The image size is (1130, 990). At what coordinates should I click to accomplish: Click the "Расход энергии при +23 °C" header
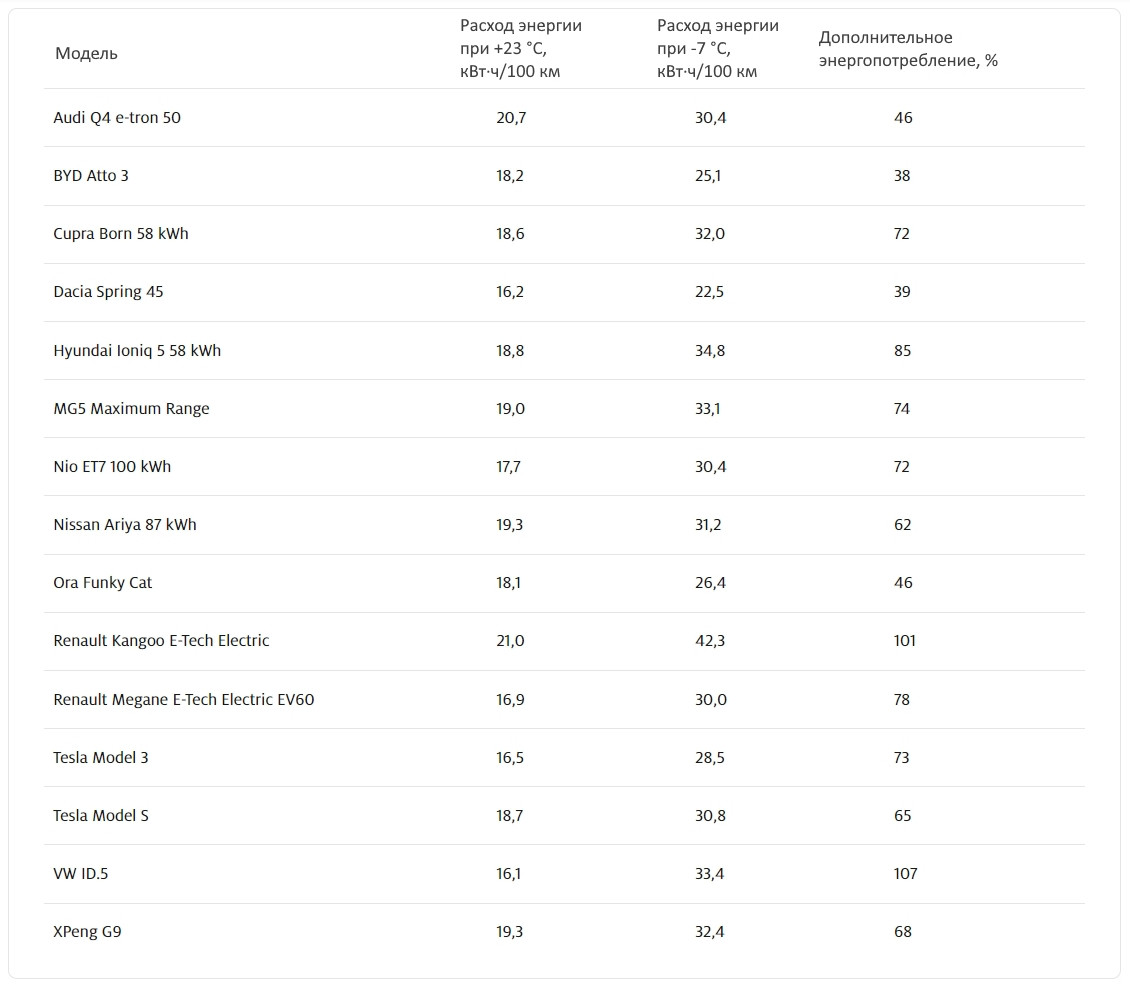[520, 48]
